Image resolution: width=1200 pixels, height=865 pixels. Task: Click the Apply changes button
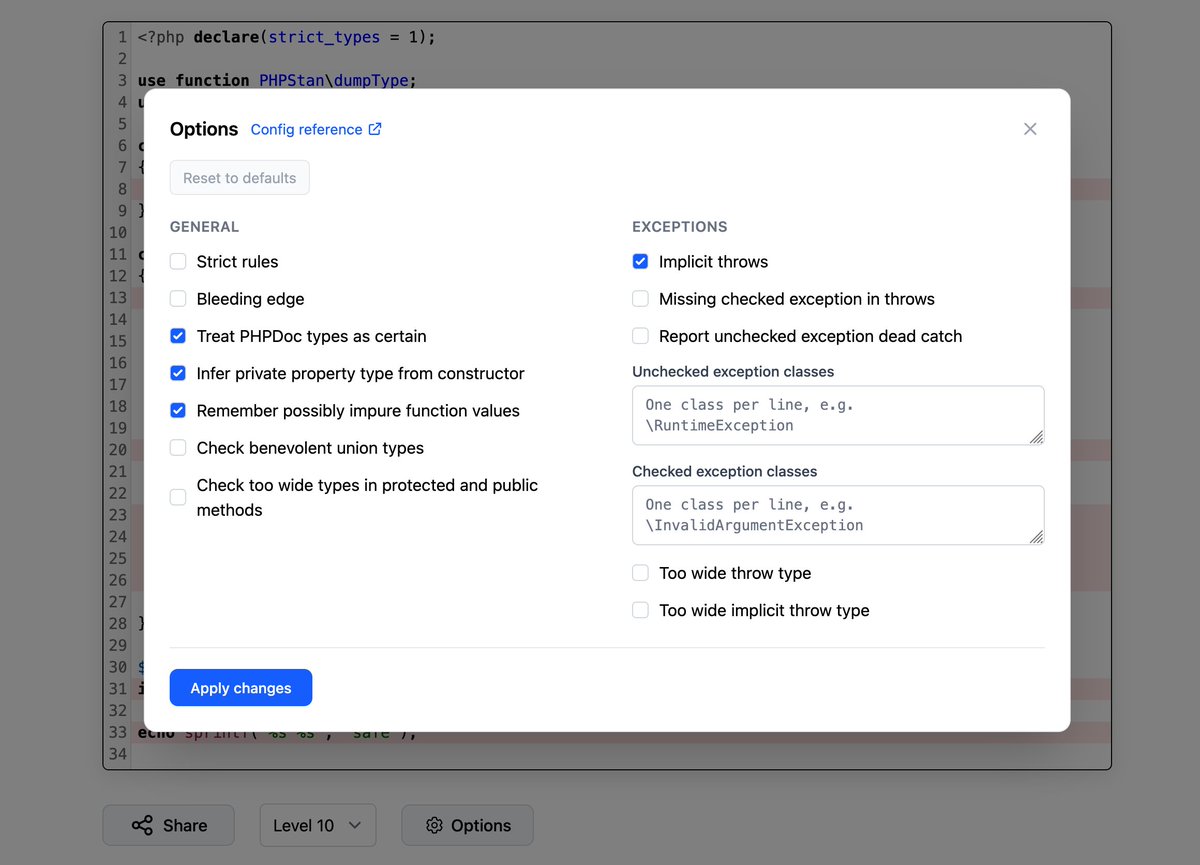pos(241,688)
